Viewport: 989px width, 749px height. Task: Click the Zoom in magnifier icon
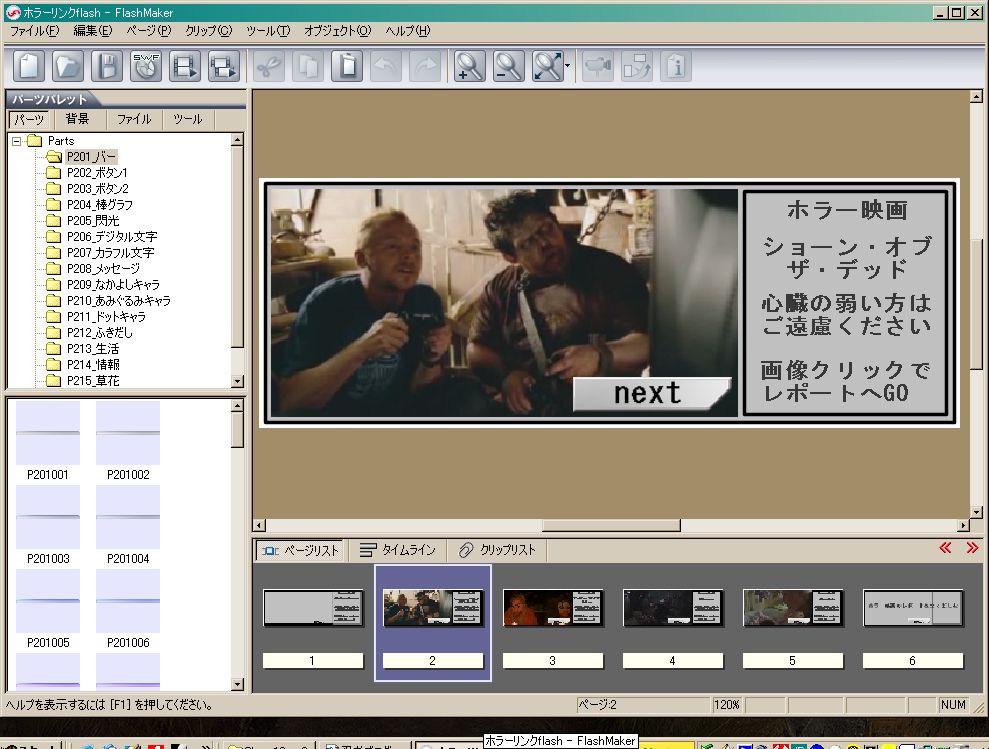pyautogui.click(x=470, y=66)
